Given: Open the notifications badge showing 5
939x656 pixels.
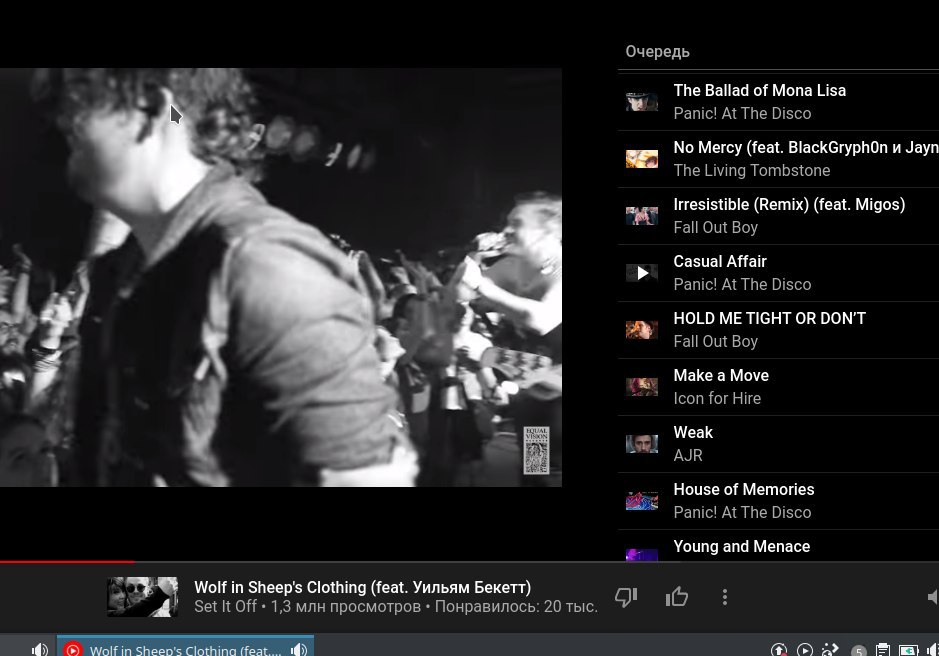Looking at the screenshot, I should tap(859, 651).
